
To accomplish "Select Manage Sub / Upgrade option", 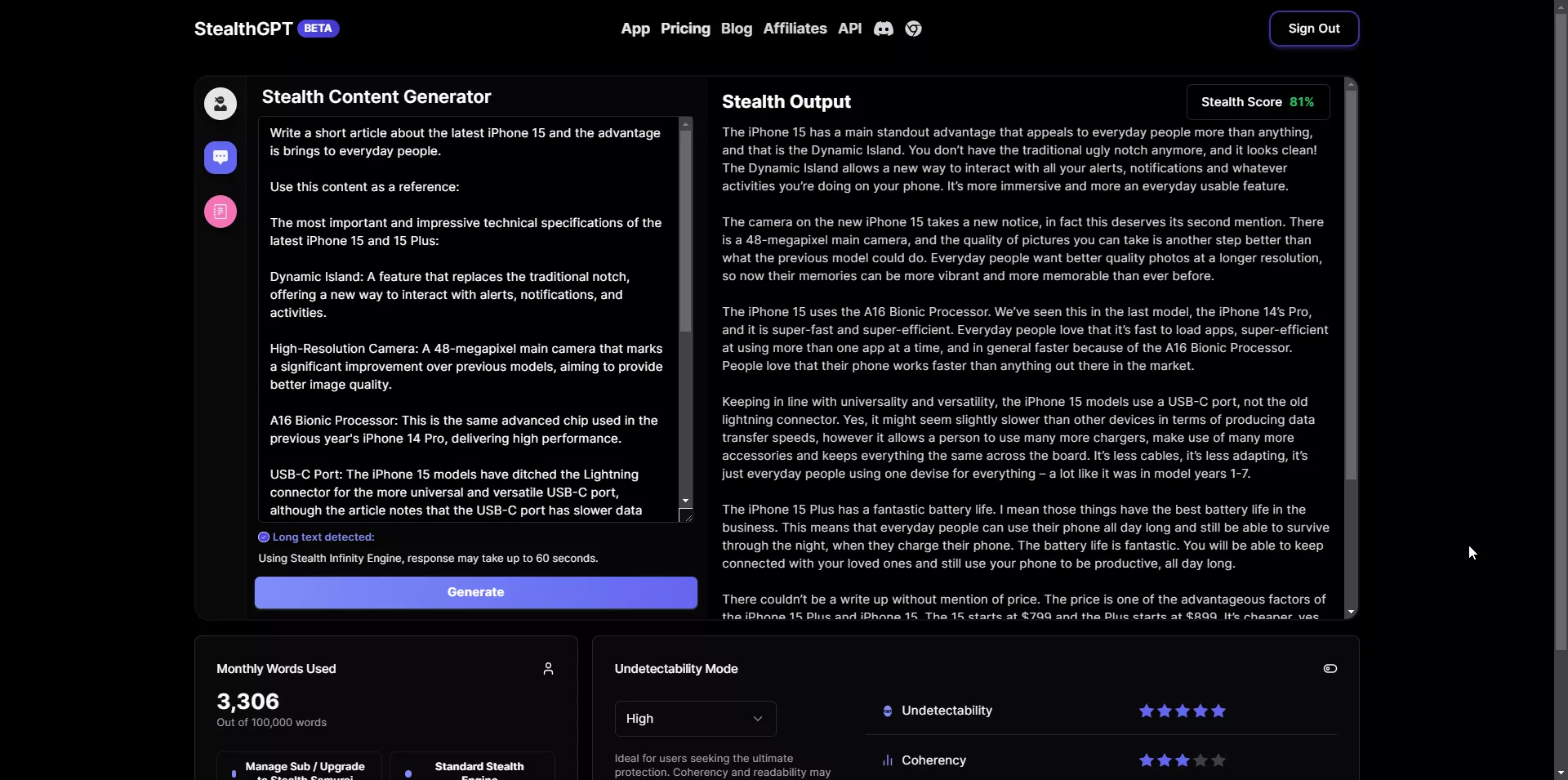I will click(x=299, y=768).
